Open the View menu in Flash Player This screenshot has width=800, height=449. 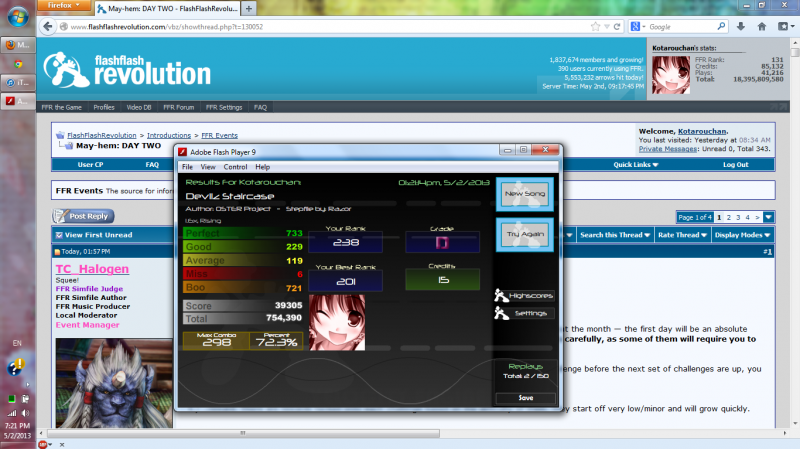pos(208,167)
